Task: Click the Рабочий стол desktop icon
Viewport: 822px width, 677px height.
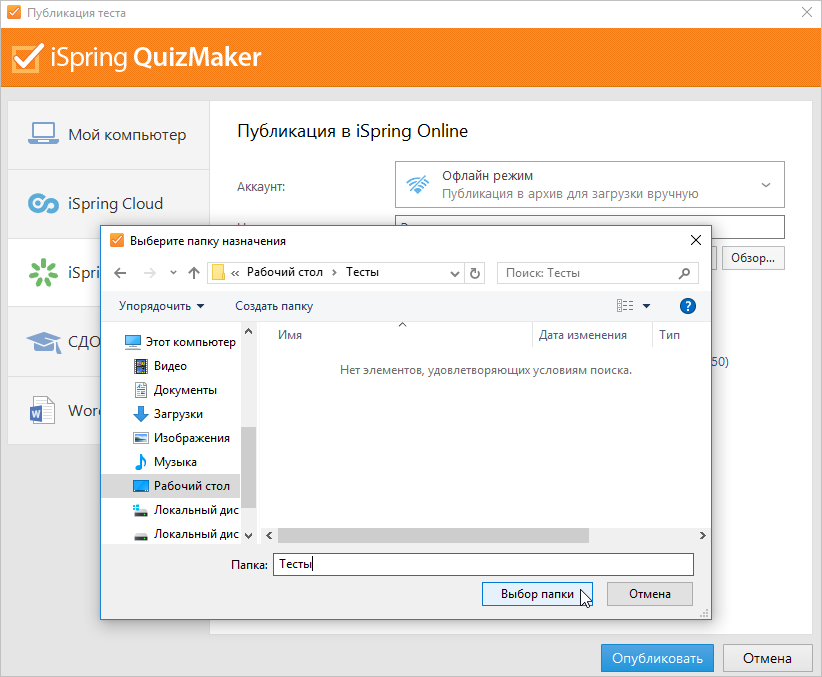Action: point(140,486)
